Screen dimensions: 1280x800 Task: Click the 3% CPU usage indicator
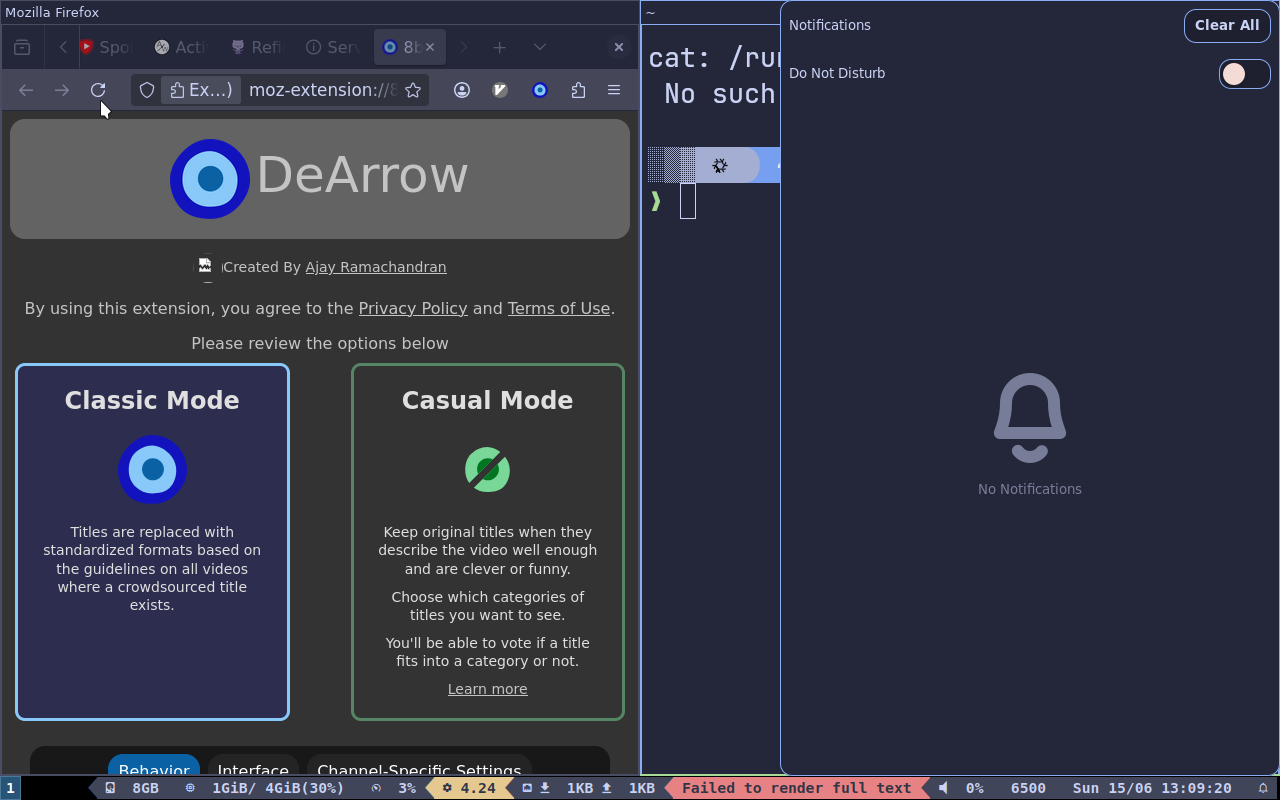click(394, 788)
